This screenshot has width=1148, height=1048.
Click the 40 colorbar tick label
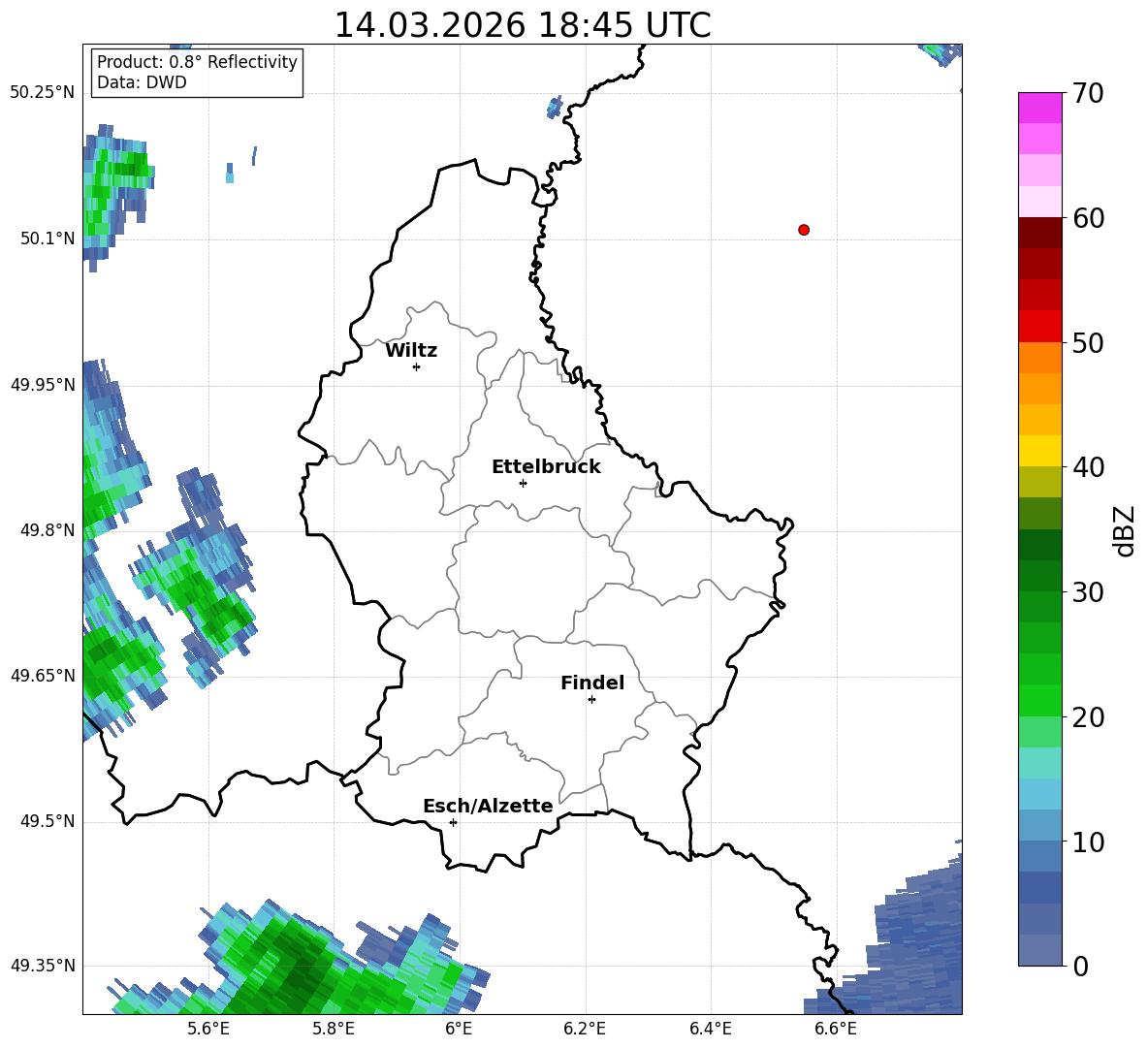(1088, 467)
